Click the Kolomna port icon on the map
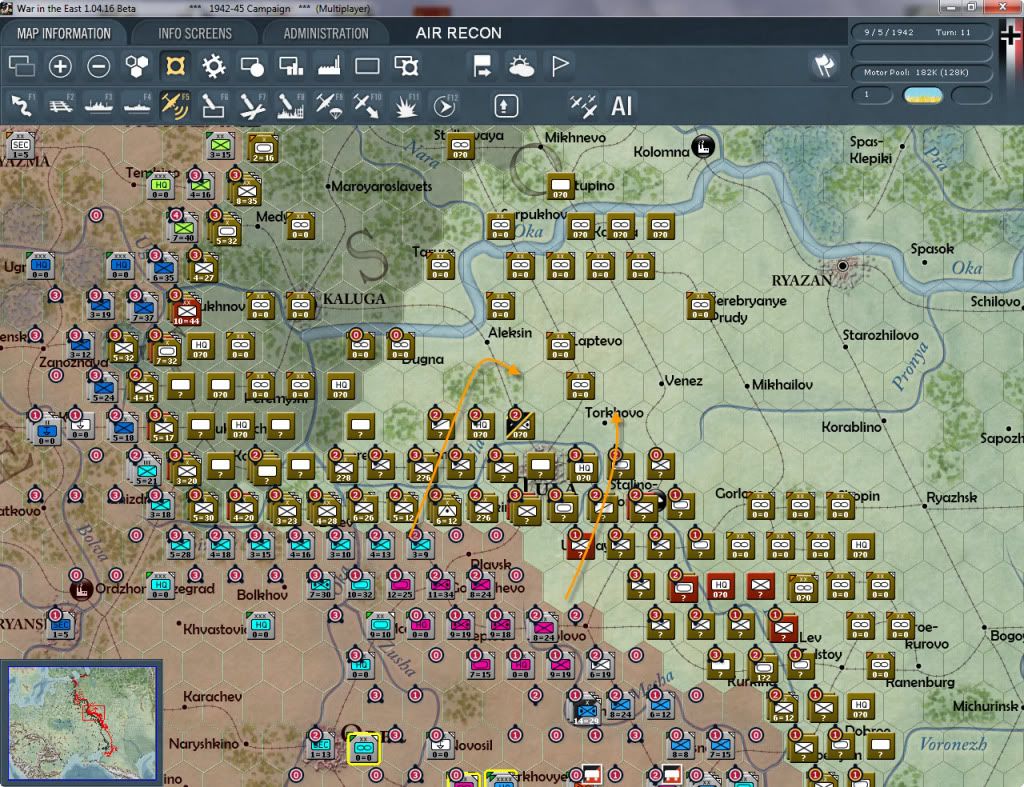 [x=703, y=146]
